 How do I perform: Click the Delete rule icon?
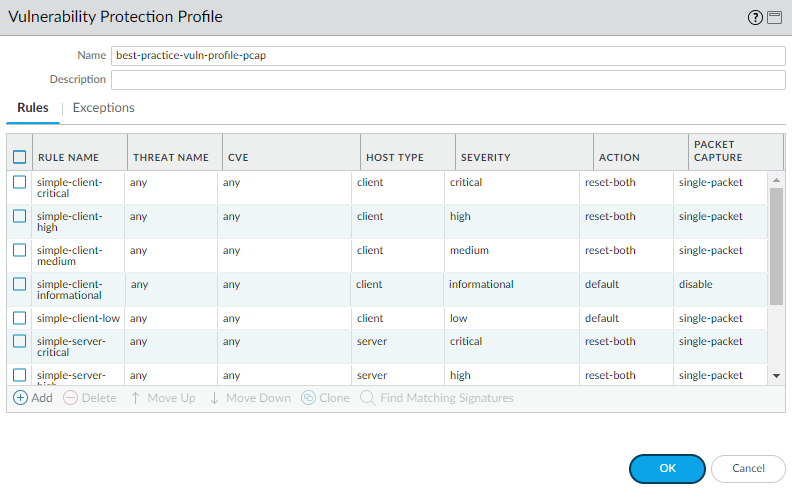click(x=71, y=398)
